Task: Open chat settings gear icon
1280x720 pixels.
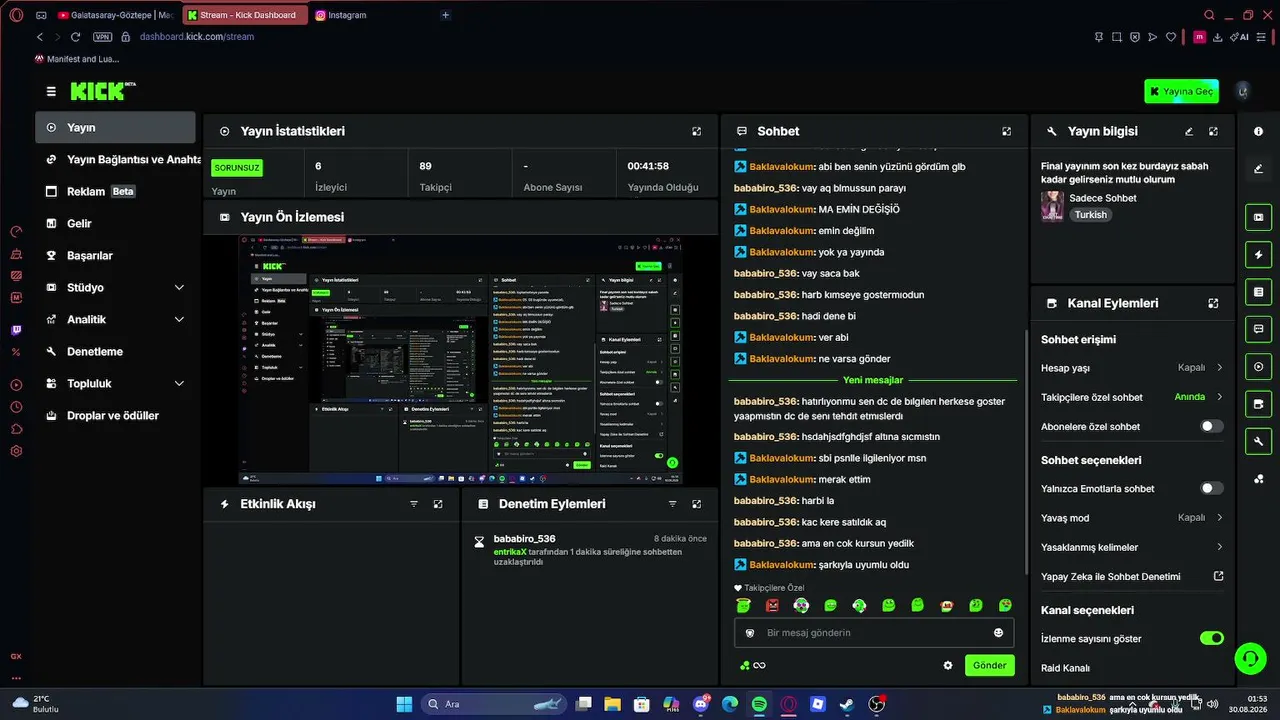Action: pyautogui.click(x=948, y=665)
